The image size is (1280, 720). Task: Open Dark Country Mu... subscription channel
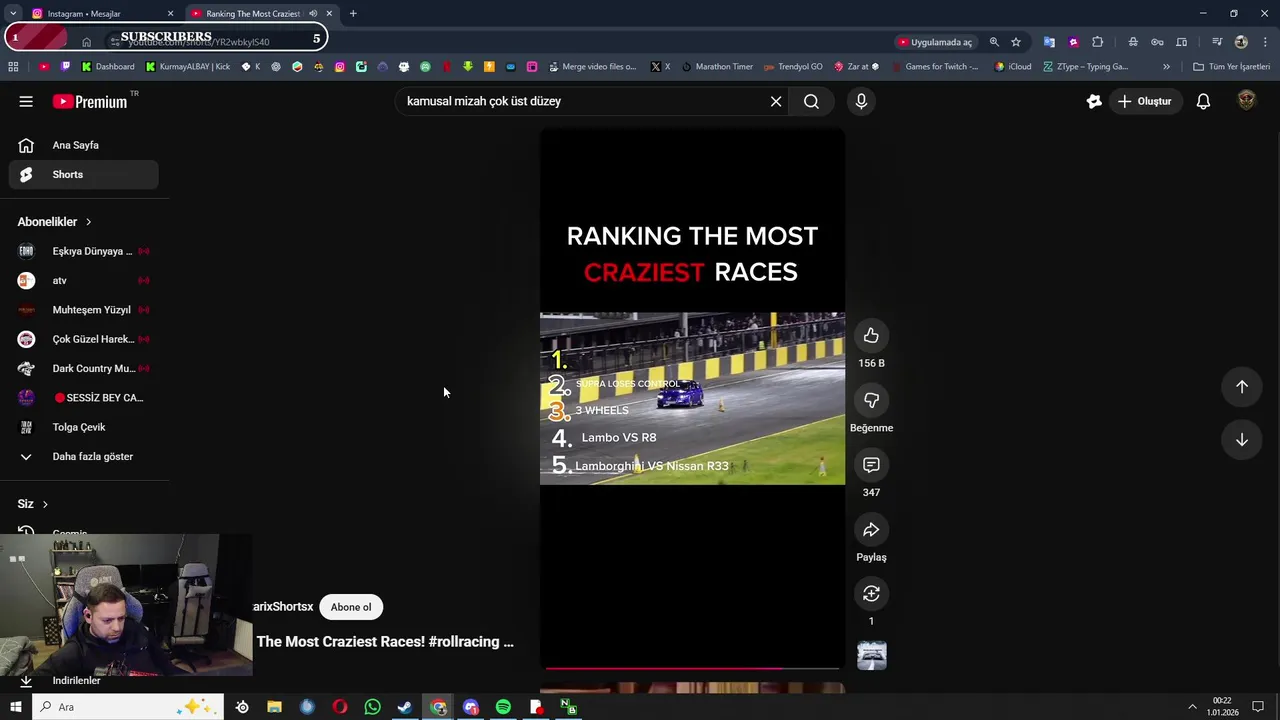tap(84, 368)
